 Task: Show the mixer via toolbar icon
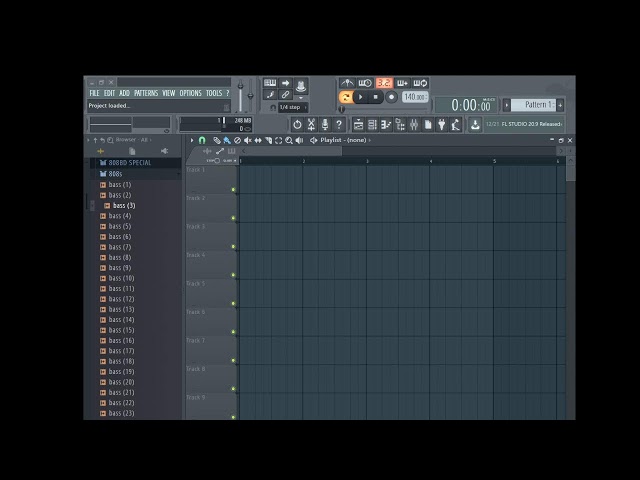click(414, 124)
